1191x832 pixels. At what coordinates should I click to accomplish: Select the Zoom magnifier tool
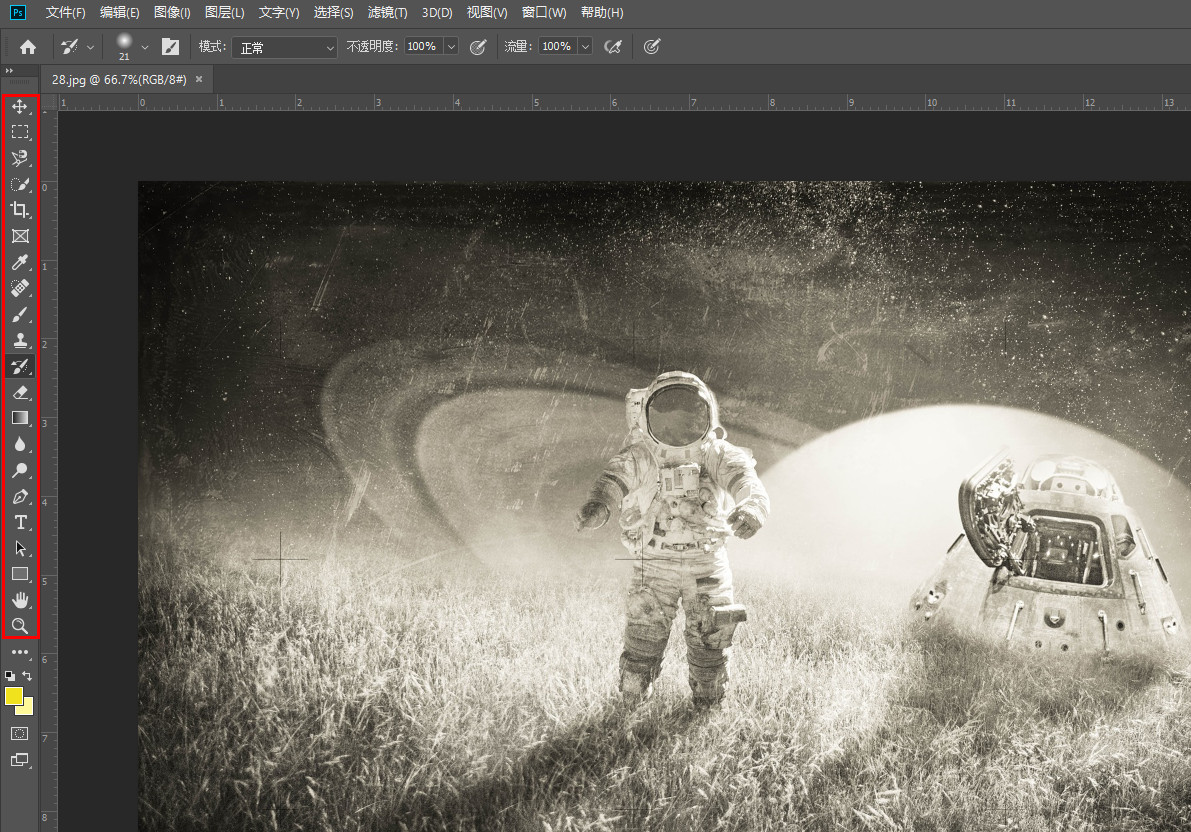click(20, 626)
